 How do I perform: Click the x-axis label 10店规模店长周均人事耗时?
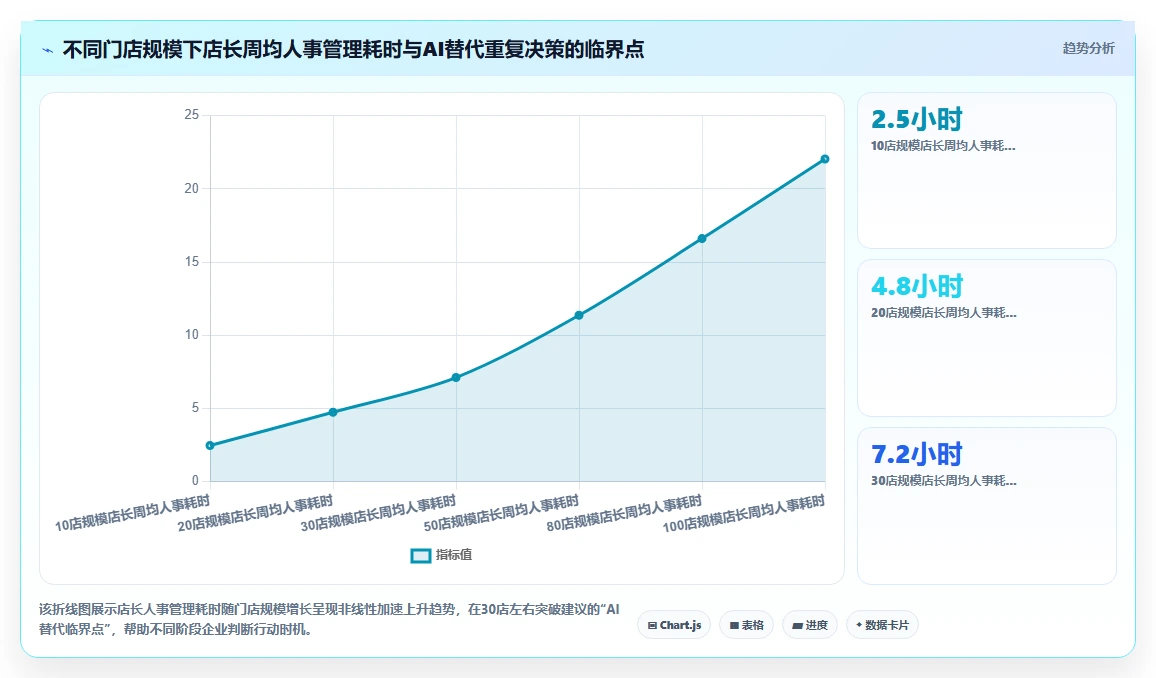(133, 513)
